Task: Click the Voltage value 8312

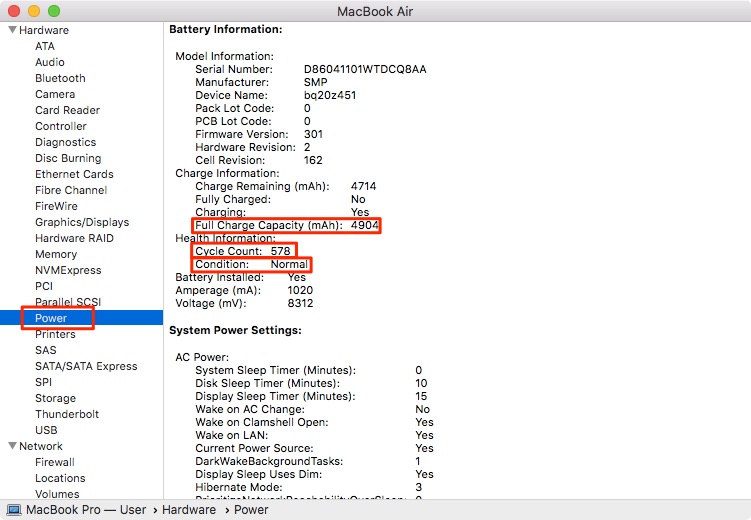Action: [300, 304]
